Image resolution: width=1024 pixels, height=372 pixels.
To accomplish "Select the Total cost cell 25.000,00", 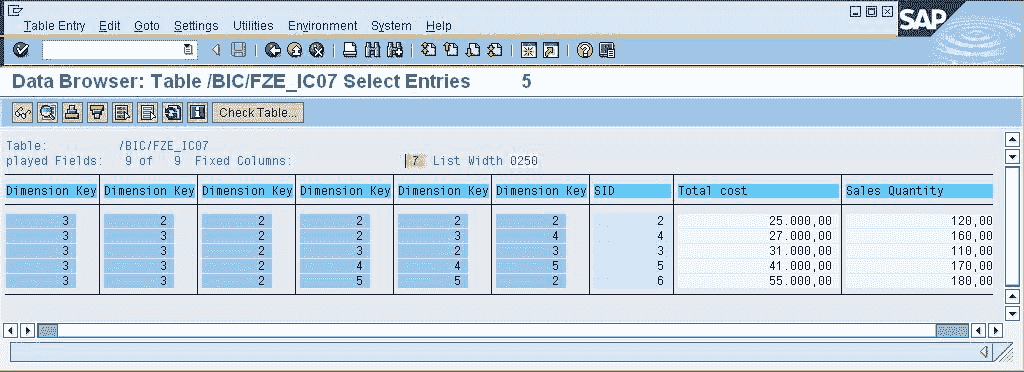I will (756, 221).
